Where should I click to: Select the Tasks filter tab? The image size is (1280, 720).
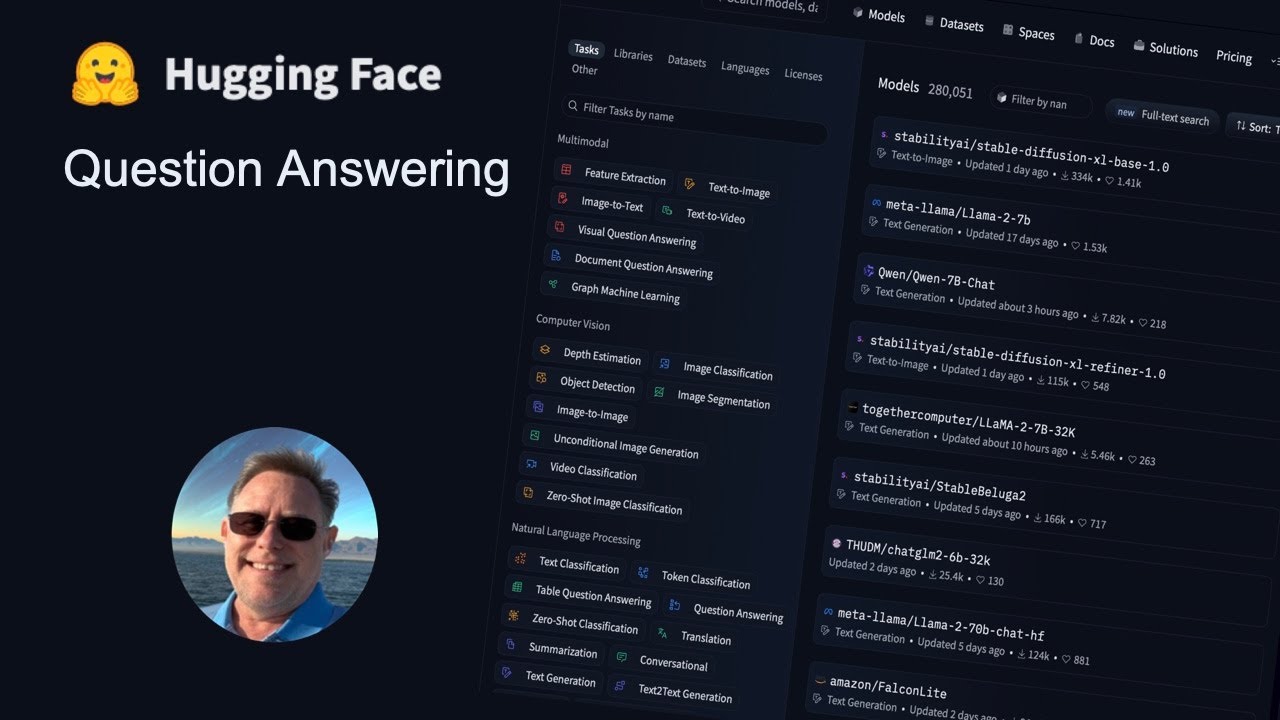(x=587, y=49)
